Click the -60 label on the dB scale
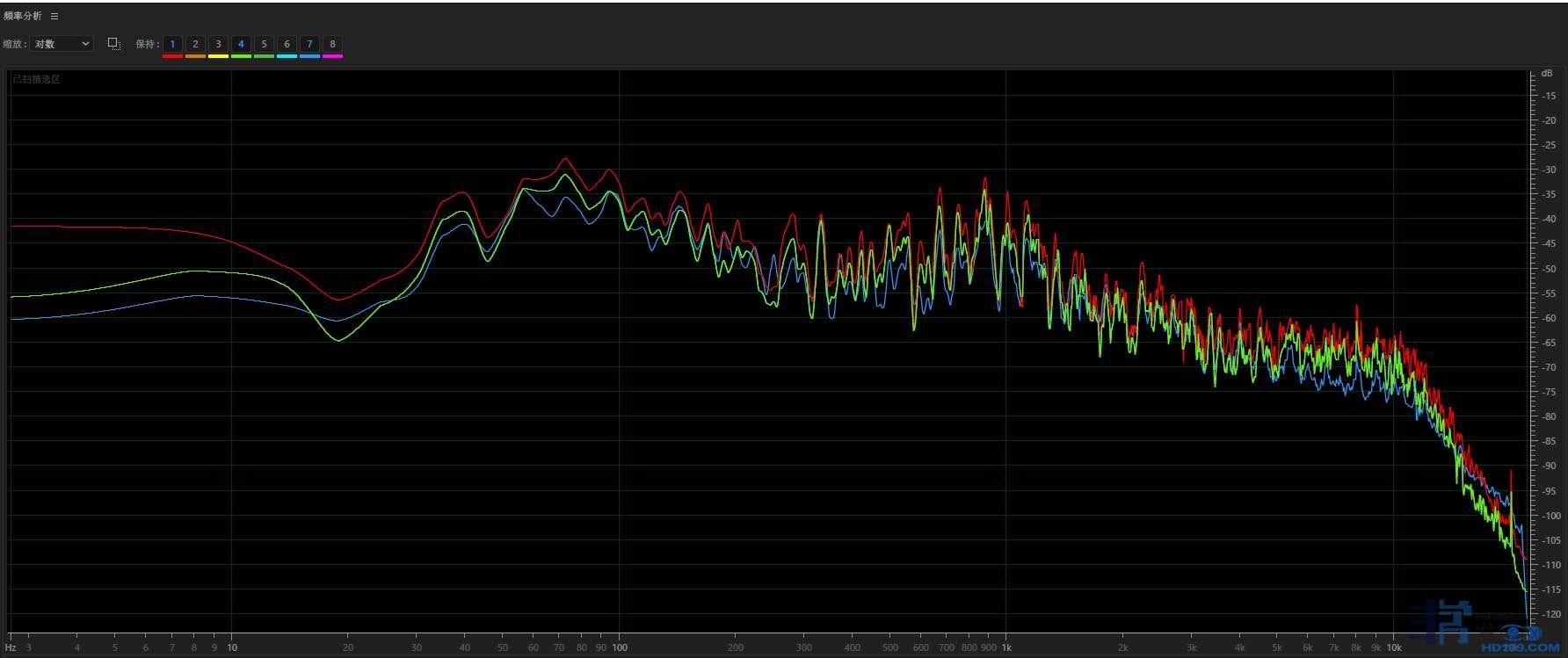 coord(1549,319)
